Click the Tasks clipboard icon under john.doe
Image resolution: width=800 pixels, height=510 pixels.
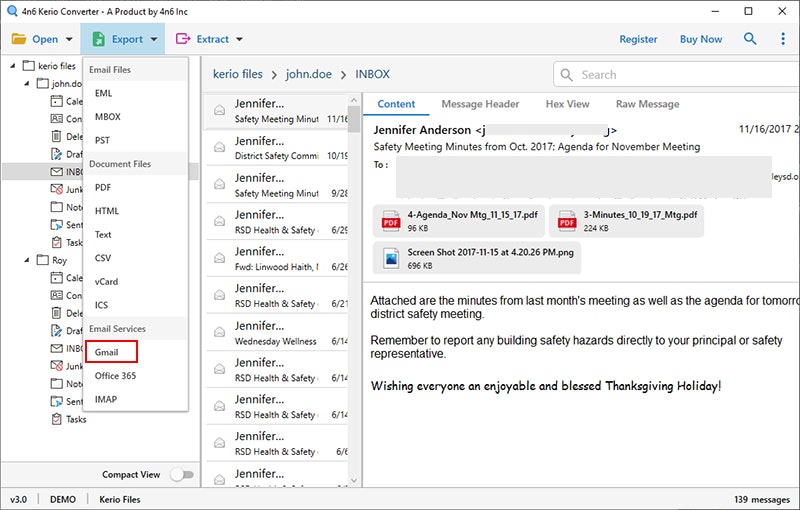(56, 242)
